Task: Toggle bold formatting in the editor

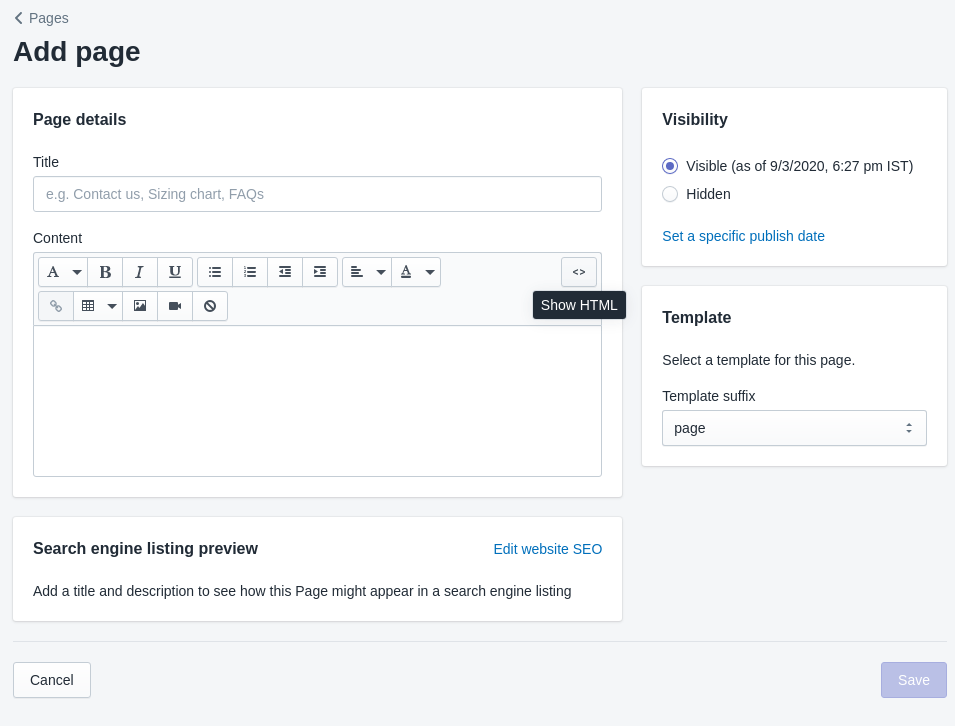Action: (x=104, y=271)
